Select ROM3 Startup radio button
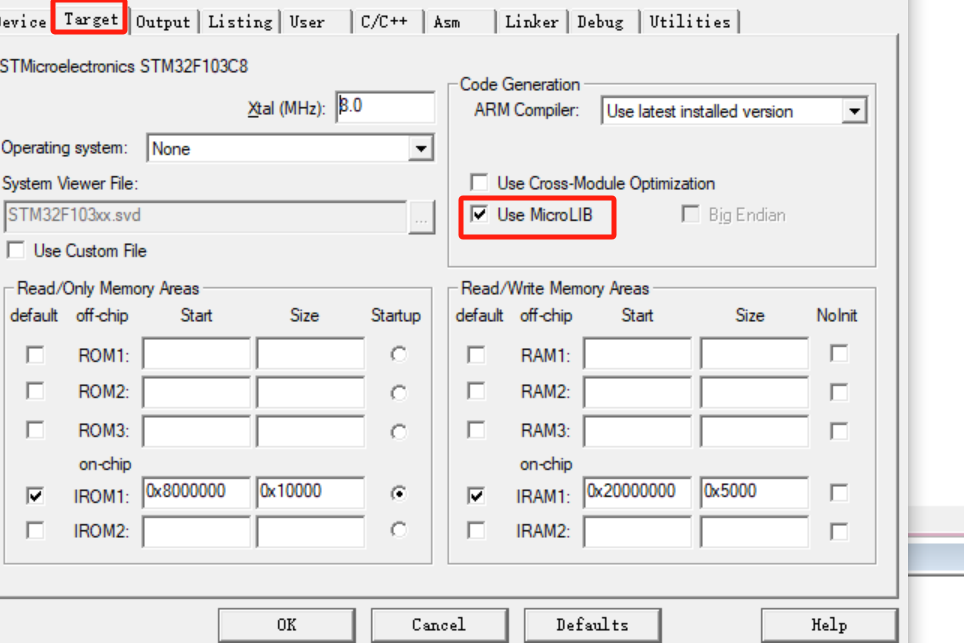The height and width of the screenshot is (643, 964). point(398,432)
